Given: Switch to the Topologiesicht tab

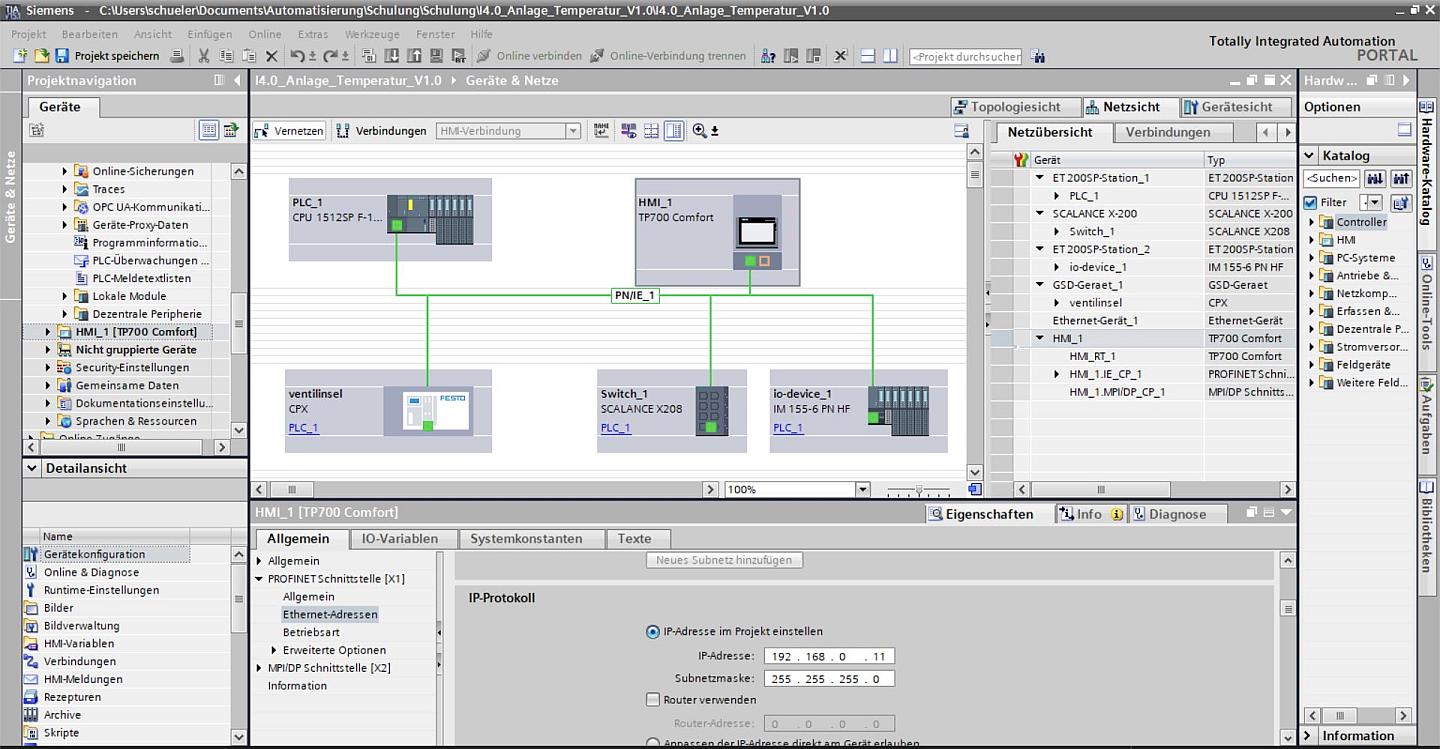Looking at the screenshot, I should [x=1015, y=107].
